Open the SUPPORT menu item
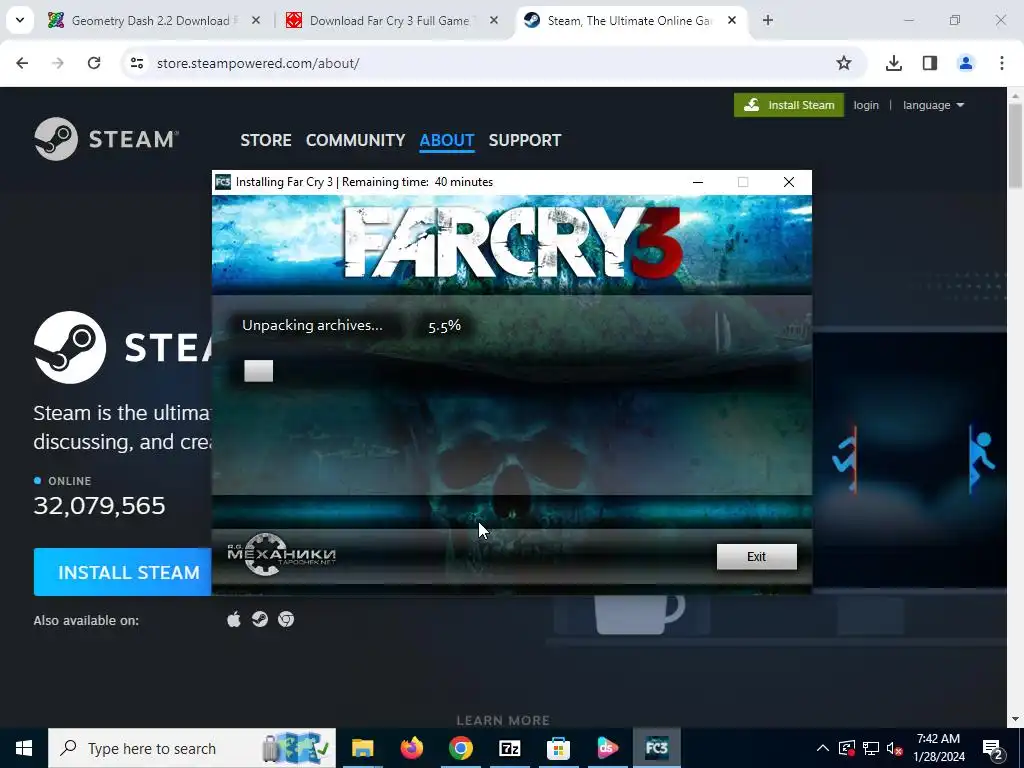This screenshot has height=768, width=1024. click(x=524, y=140)
